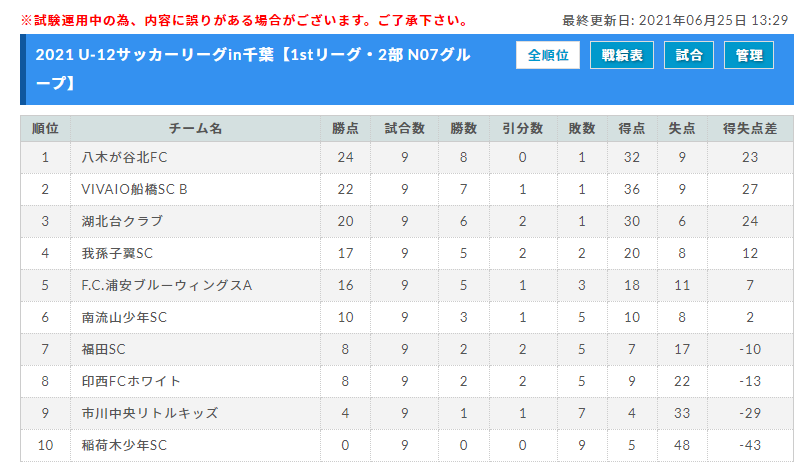Screen dimensions: 812x474
Task: Select team 印西FCホワイト
Action: click(x=131, y=381)
